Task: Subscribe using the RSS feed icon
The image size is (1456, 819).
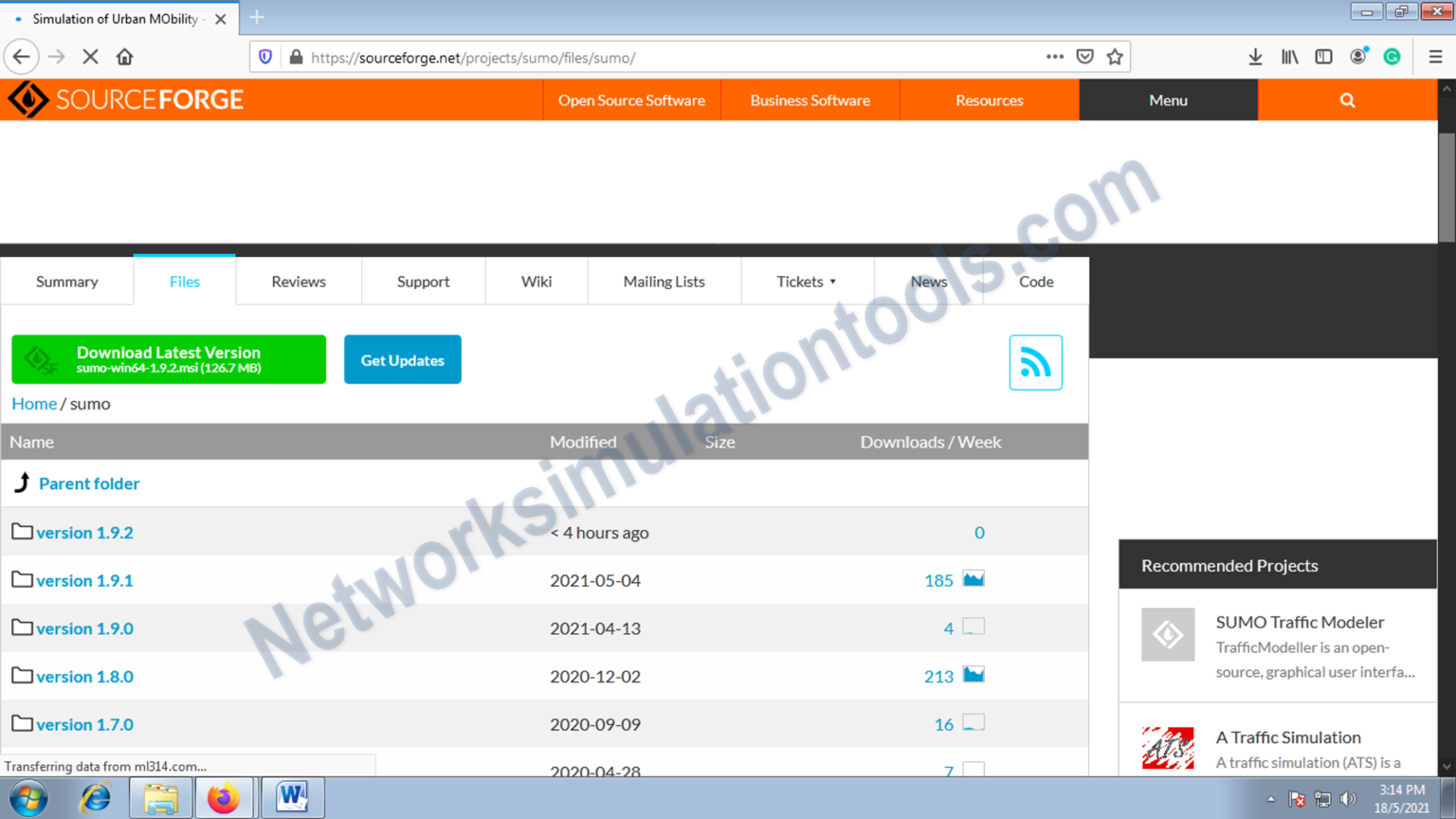Action: 1035,362
